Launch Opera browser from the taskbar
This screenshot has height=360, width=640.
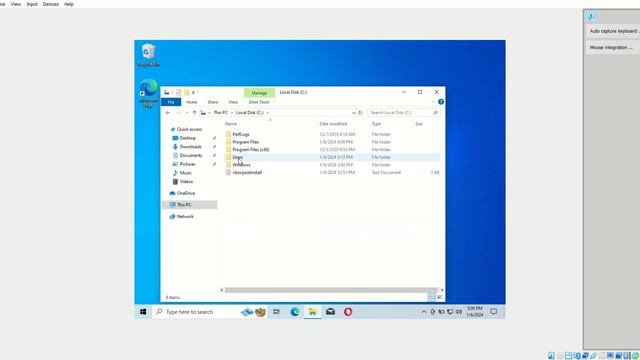348,312
